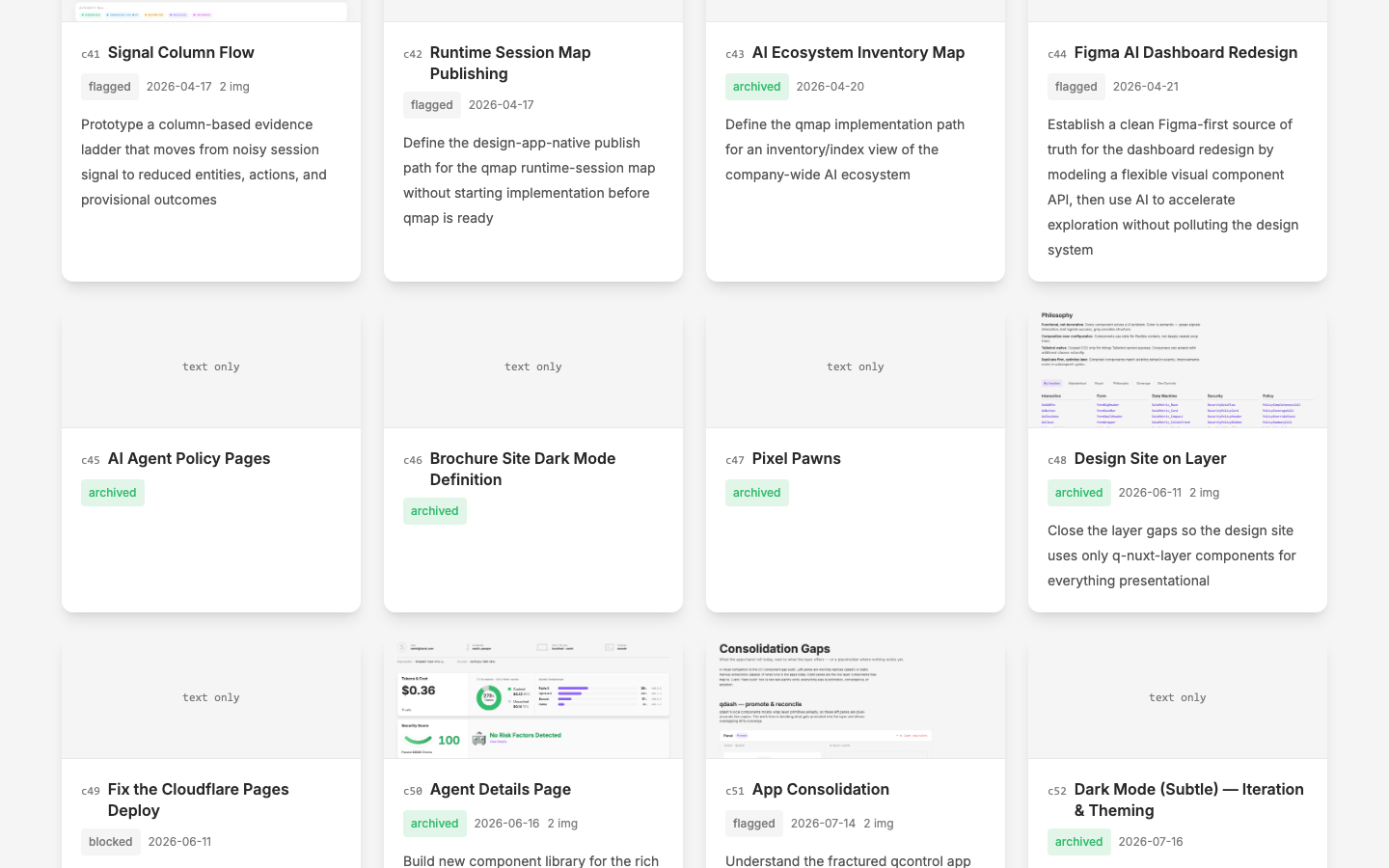
Task: Click date 2026-06-11 on Fix the Cloudflare Pages Deploy
Action: tap(179, 842)
